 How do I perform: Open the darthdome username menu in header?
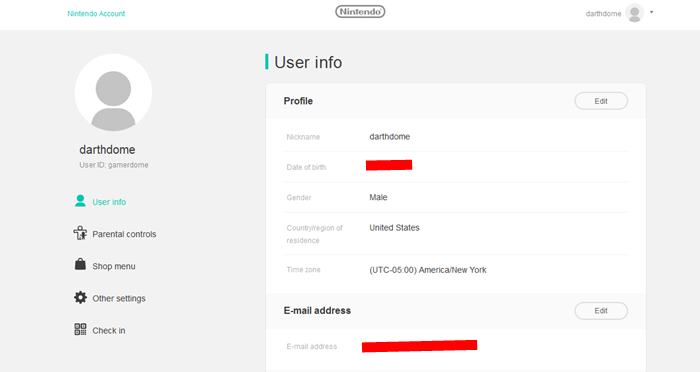[603, 13]
